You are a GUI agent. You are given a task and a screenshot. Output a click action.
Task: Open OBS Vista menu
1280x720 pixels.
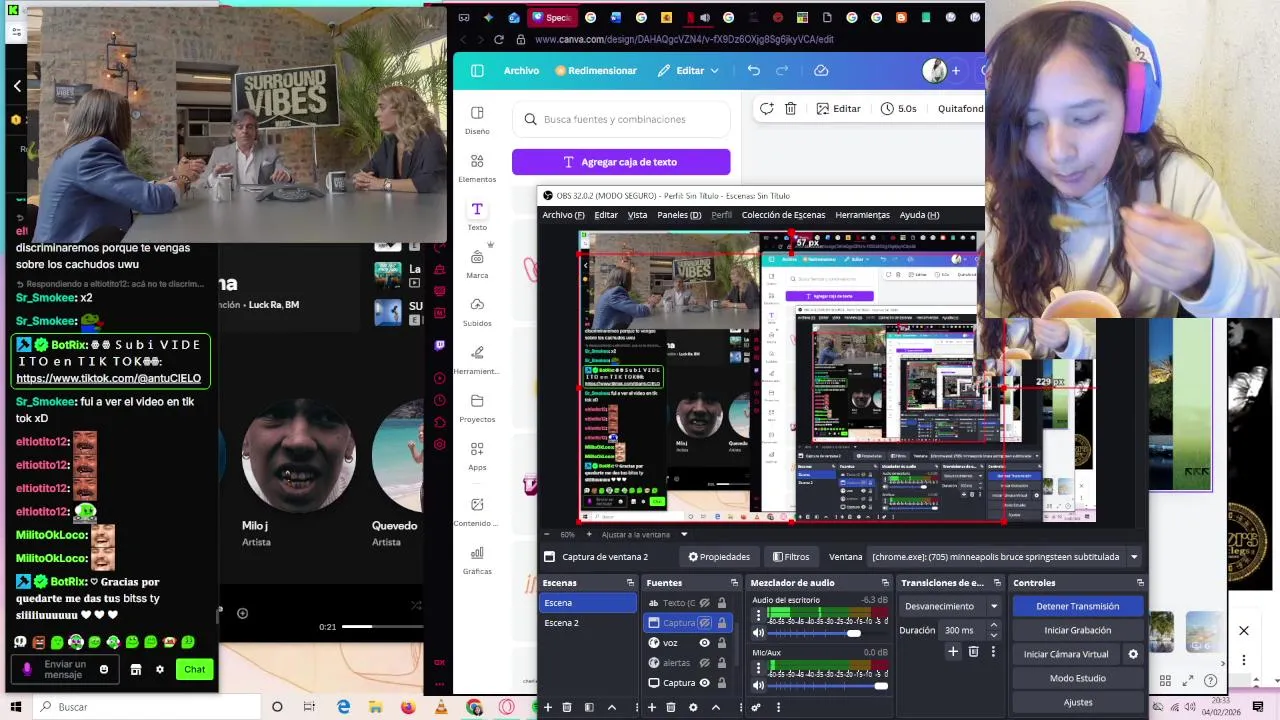(637, 215)
